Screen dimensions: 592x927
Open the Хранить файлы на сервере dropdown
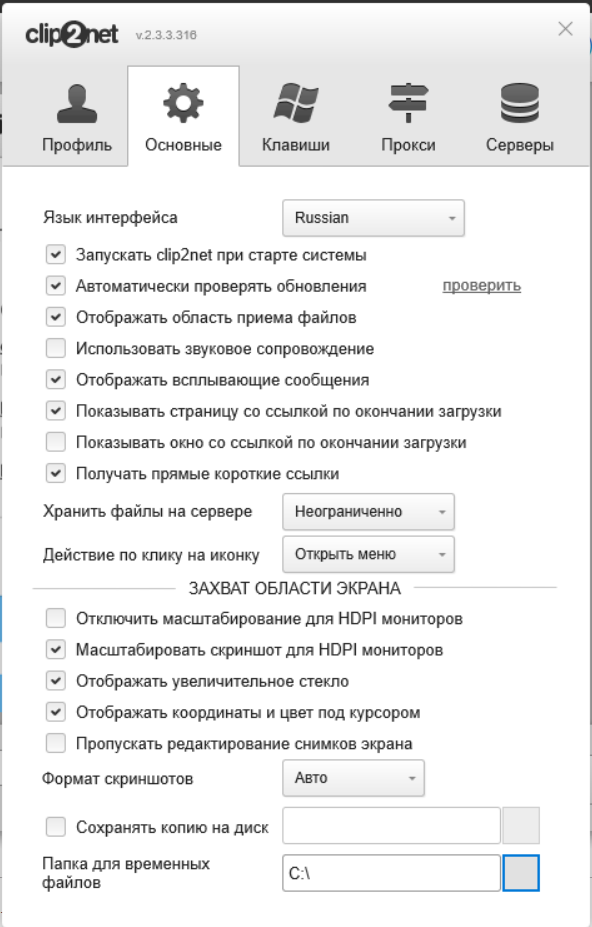[368, 511]
